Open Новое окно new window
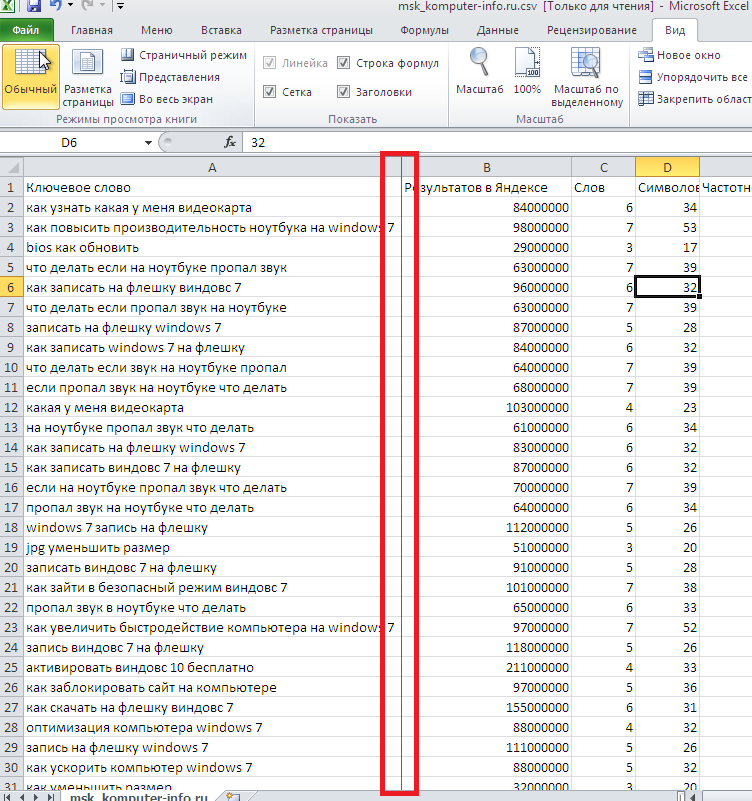Image resolution: width=752 pixels, height=801 pixels. coord(679,55)
